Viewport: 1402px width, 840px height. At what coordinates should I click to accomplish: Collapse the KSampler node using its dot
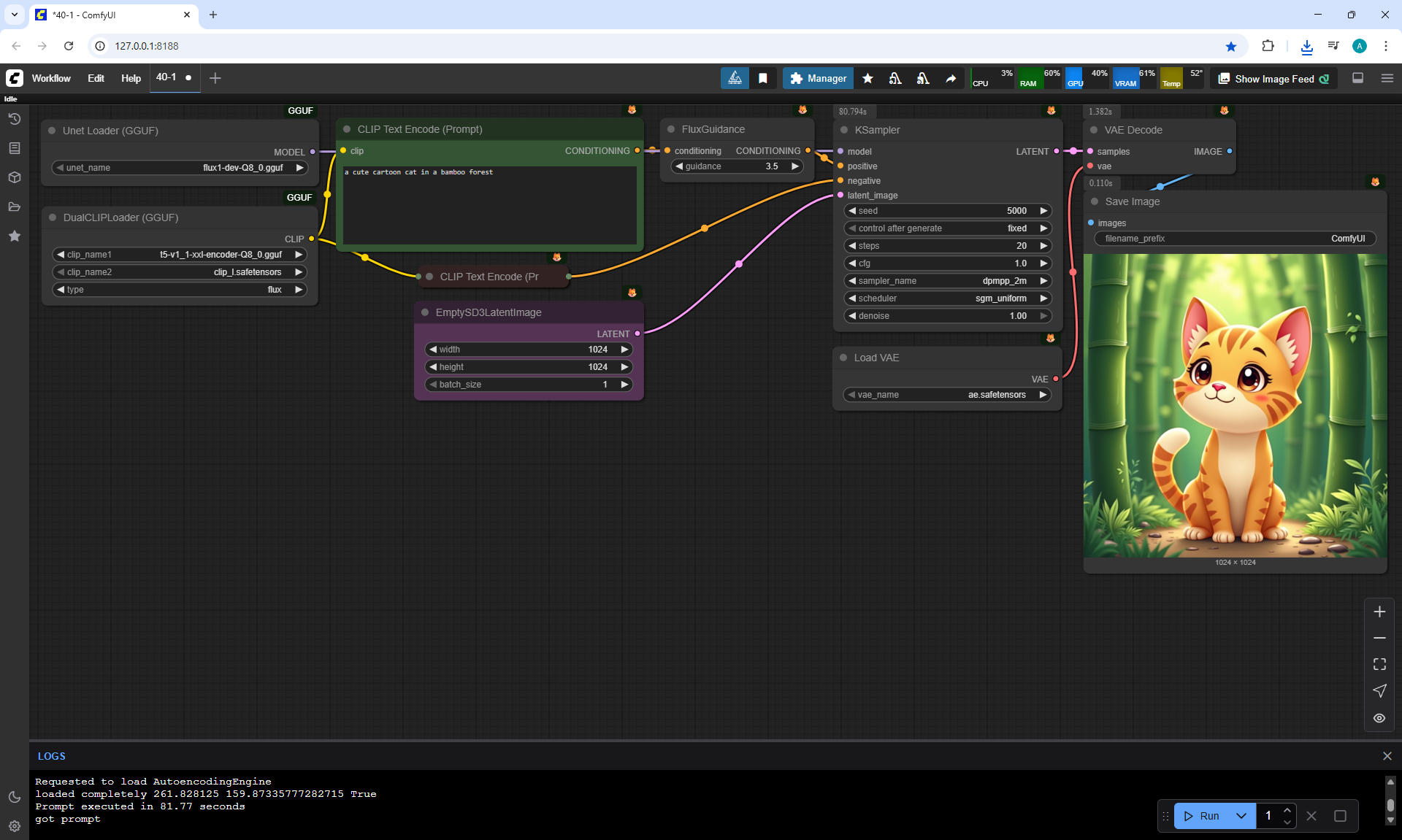(x=844, y=130)
